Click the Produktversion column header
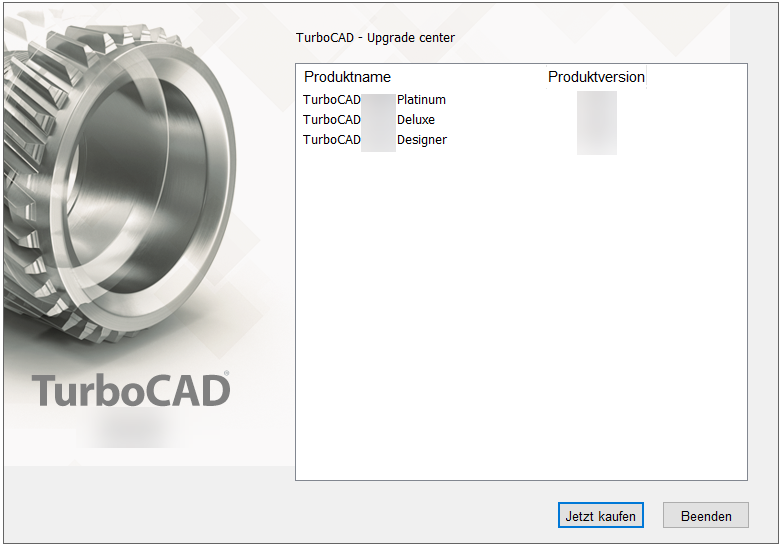 click(x=596, y=77)
